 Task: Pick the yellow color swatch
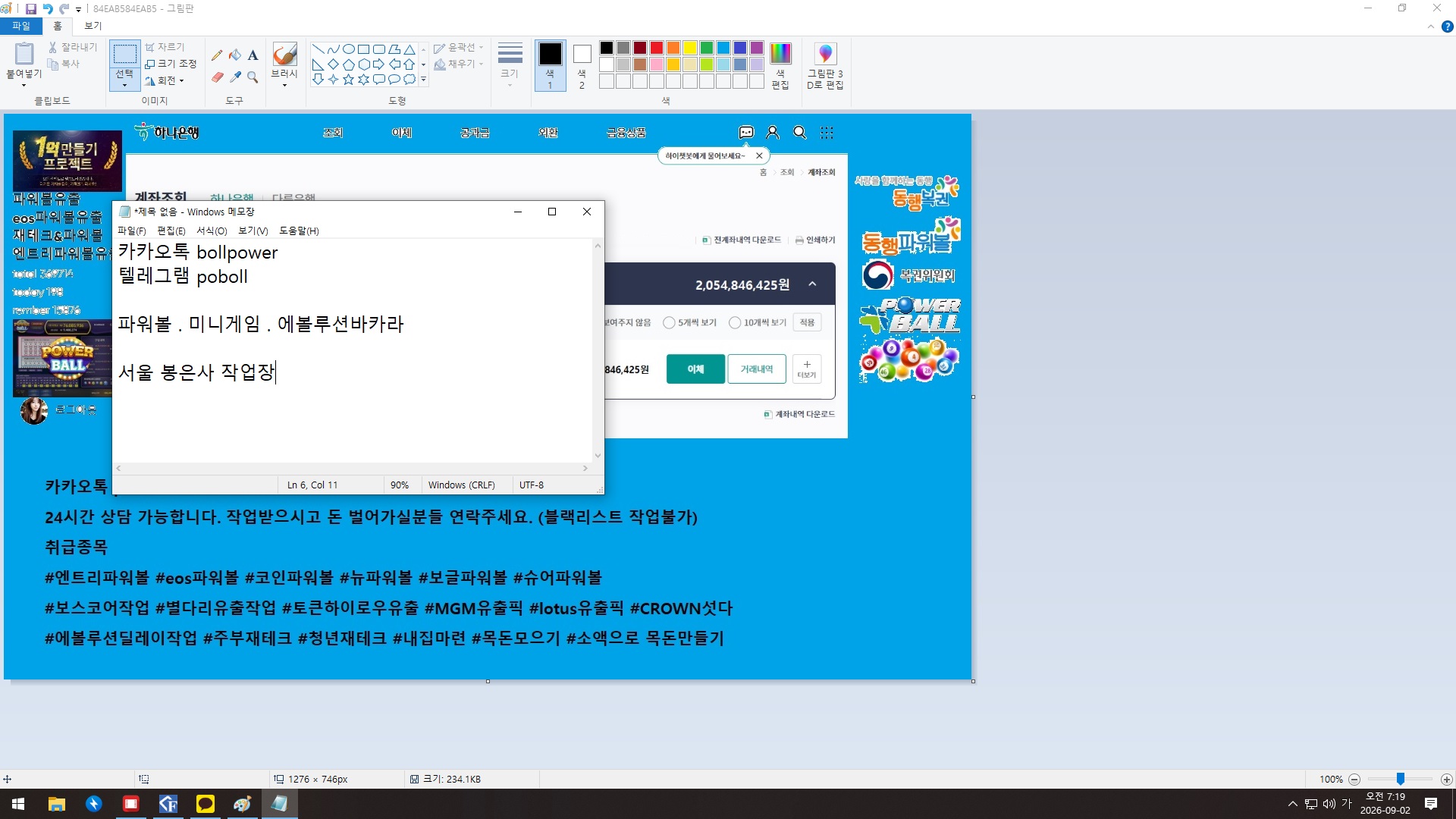[690, 48]
